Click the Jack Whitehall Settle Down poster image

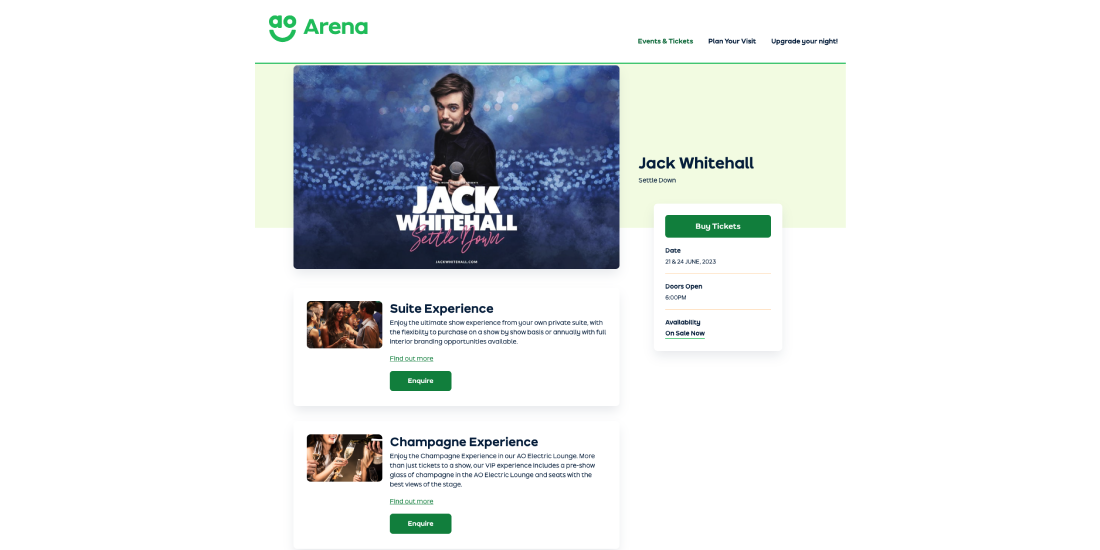tap(456, 167)
